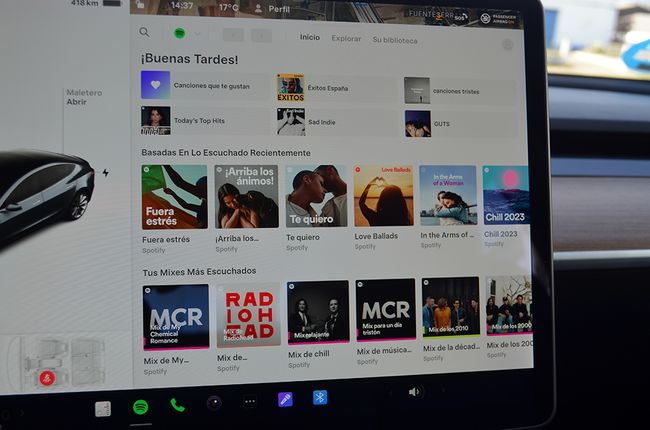Click 'Chill 2023' title below cover
This screenshot has height=430, width=650.
click(501, 234)
